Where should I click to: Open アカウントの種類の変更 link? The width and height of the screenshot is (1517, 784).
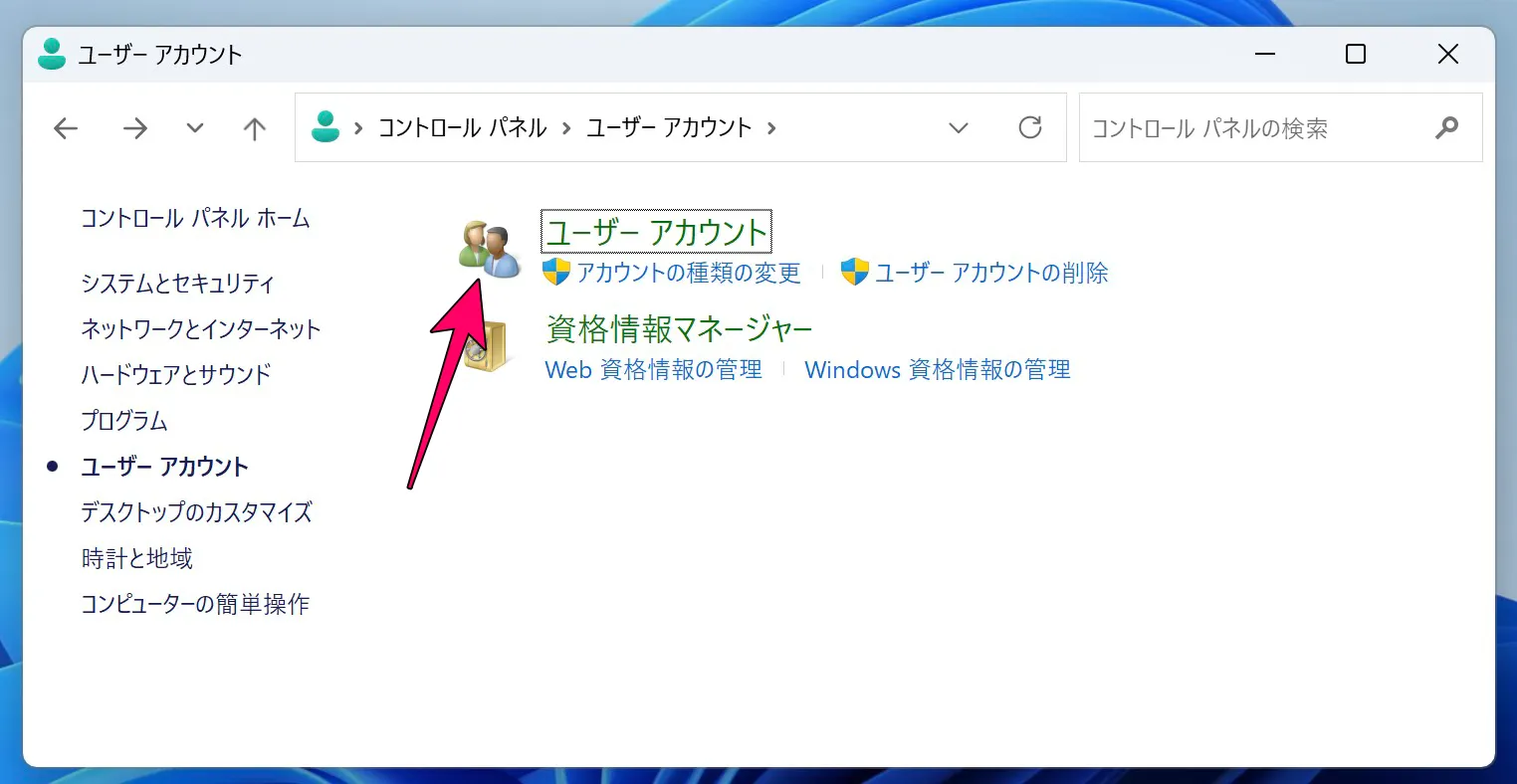pyautogui.click(x=687, y=273)
